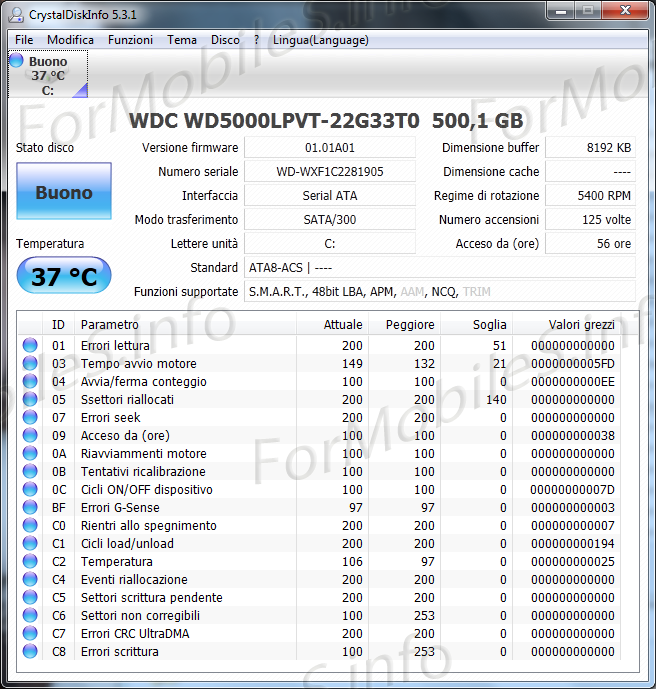Click the Parametro column header

(185, 324)
